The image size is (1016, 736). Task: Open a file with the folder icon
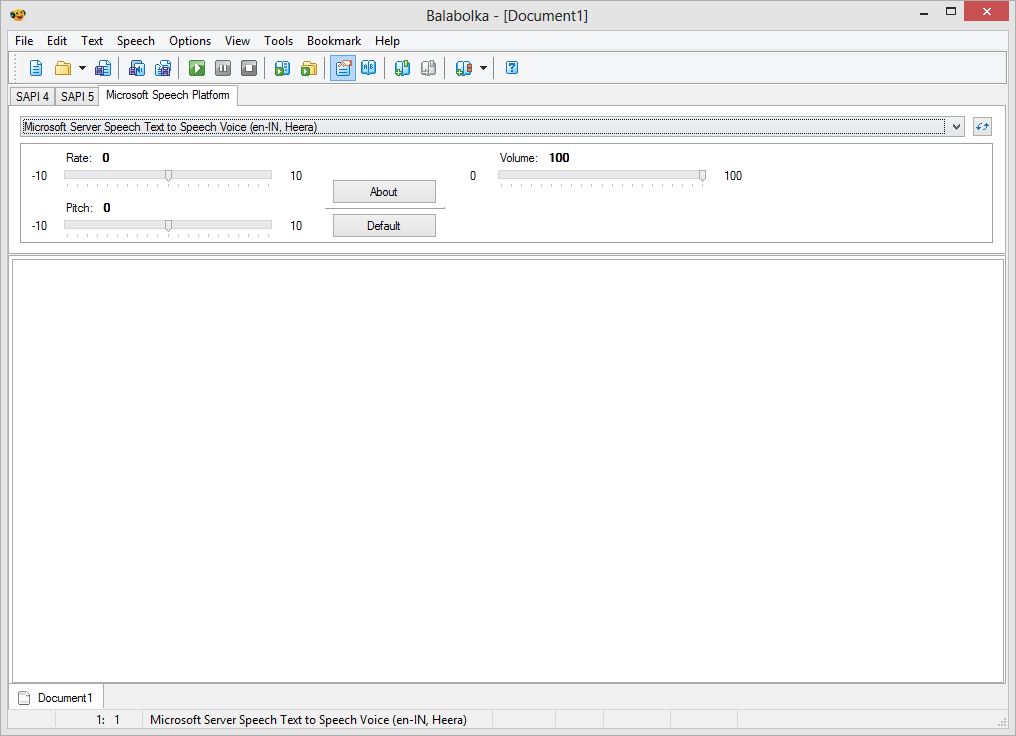pos(63,68)
